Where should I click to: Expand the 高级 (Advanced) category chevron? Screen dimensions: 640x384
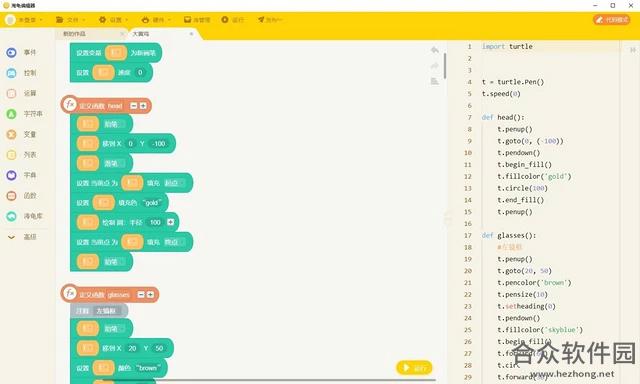11,237
